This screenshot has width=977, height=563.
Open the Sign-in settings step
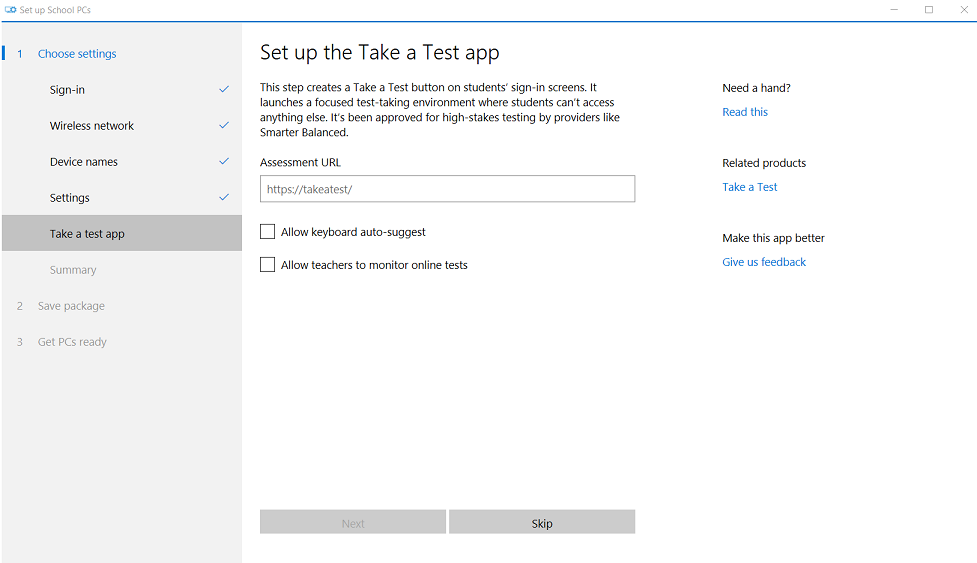[x=122, y=90]
